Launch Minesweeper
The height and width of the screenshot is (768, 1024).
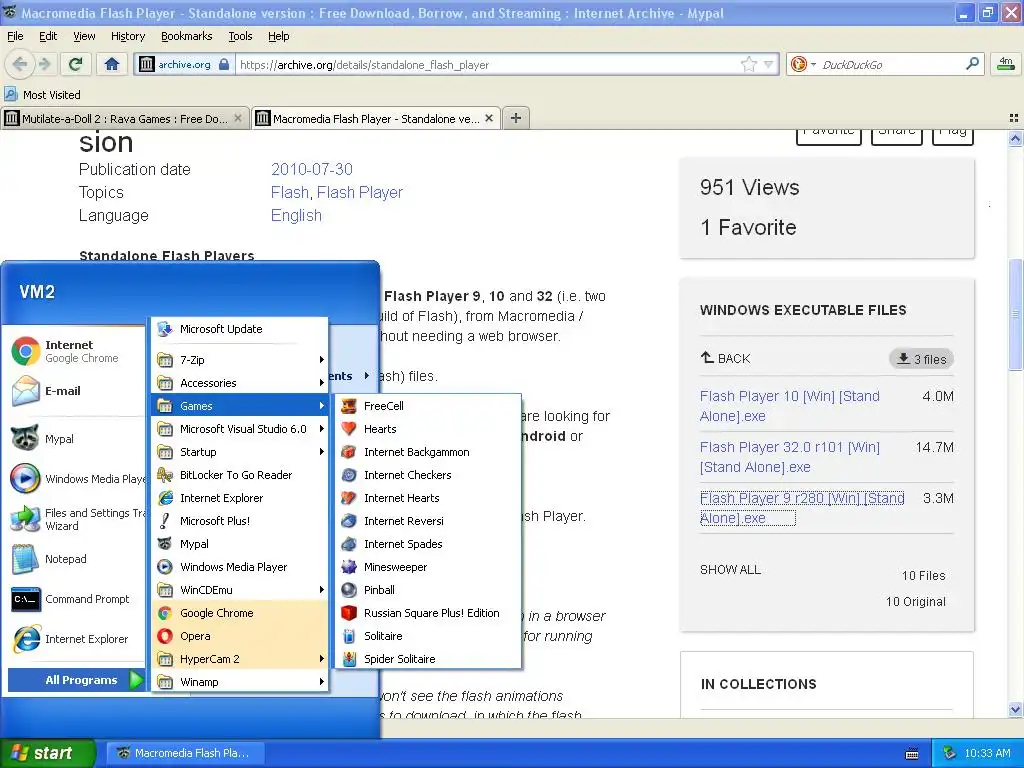[x=428, y=567]
